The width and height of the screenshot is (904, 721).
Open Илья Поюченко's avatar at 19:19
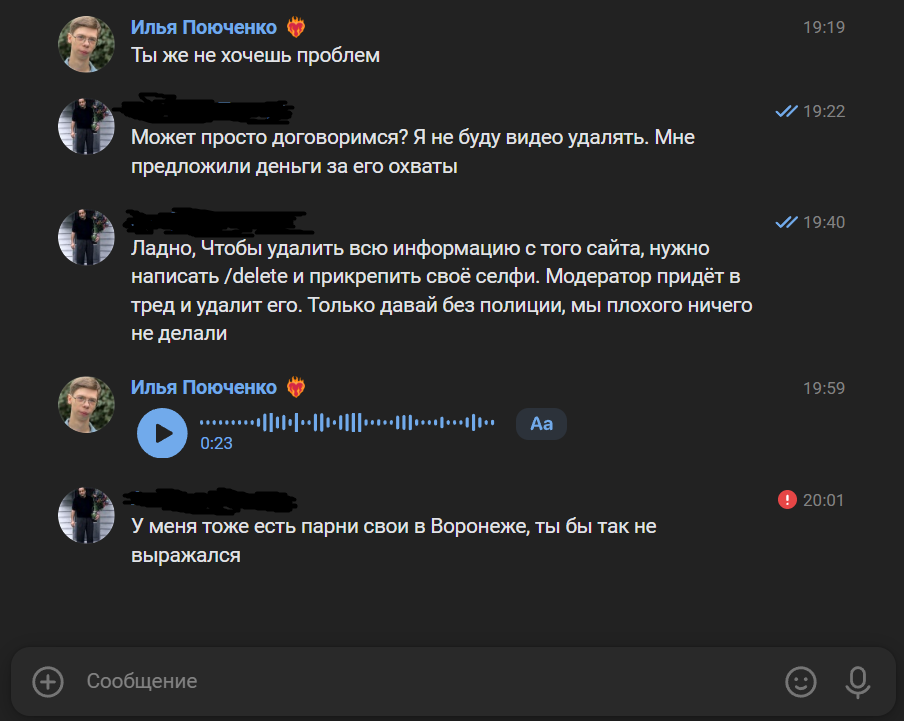(86, 44)
